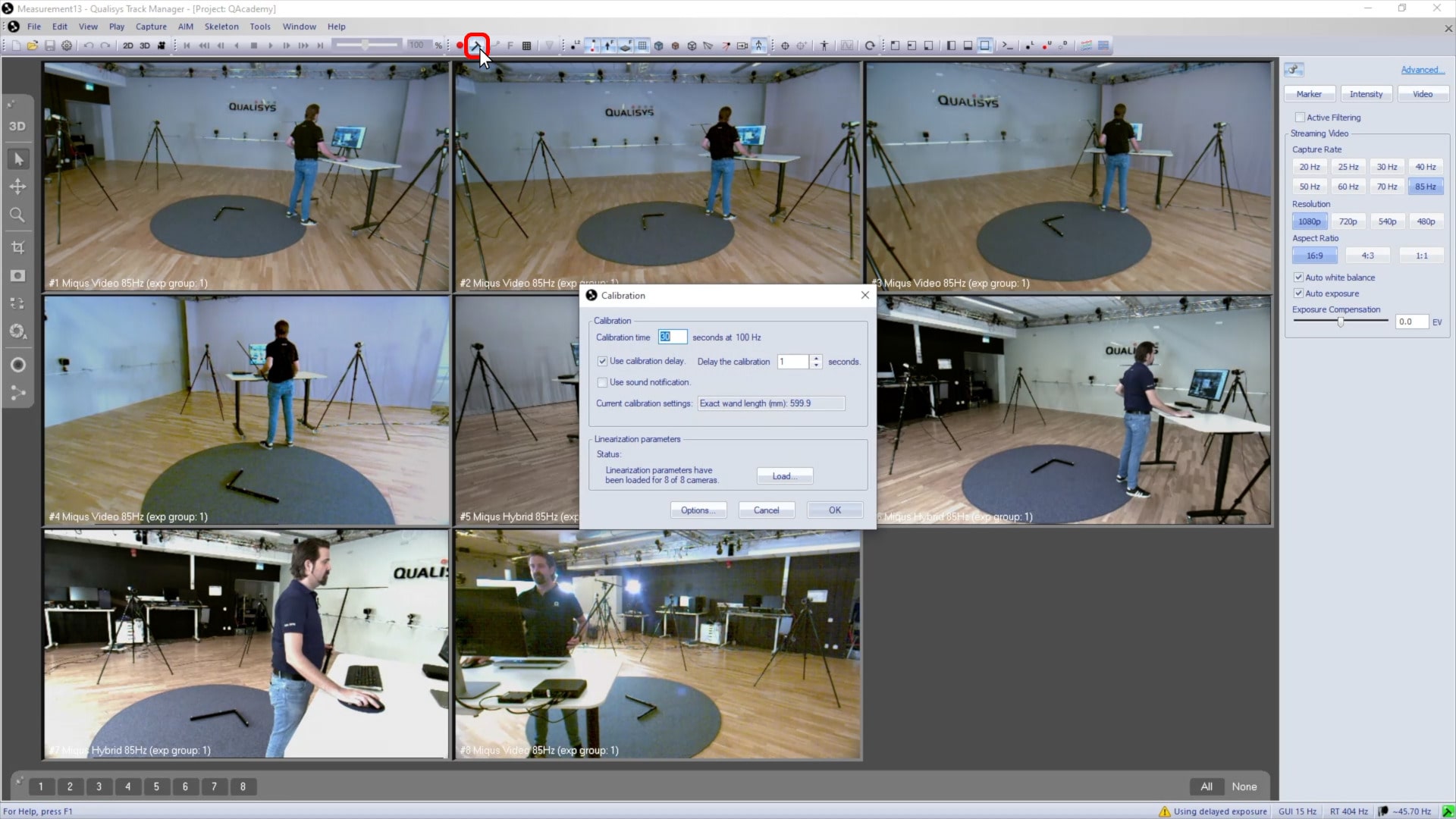Screen dimensions: 1456x819
Task: Uncheck Use calibration delay
Action: pyautogui.click(x=602, y=362)
